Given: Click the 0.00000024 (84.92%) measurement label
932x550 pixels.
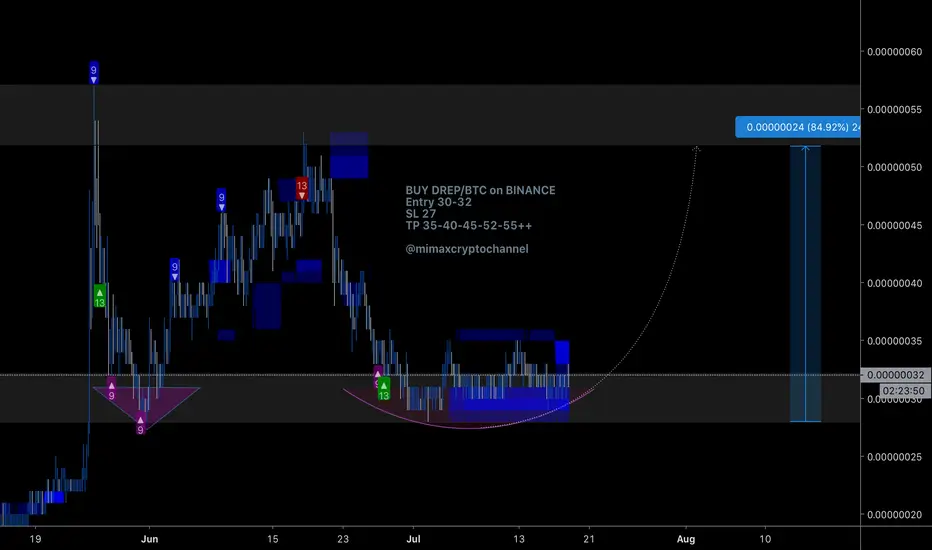Looking at the screenshot, I should 797,127.
